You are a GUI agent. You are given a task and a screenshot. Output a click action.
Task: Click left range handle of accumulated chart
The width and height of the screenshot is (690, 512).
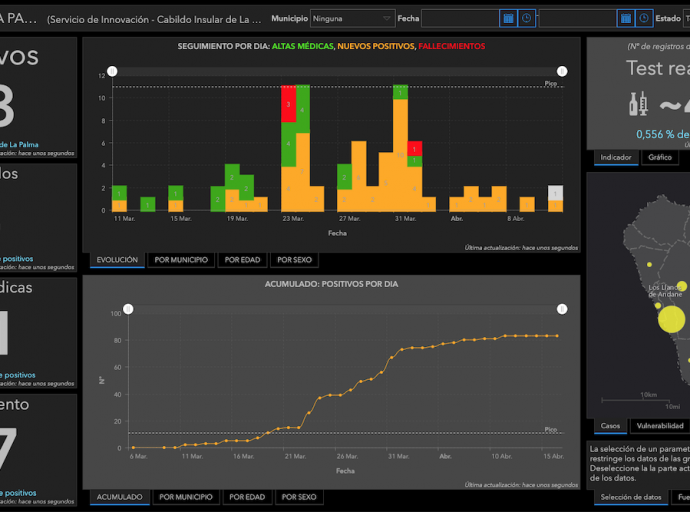(x=128, y=309)
